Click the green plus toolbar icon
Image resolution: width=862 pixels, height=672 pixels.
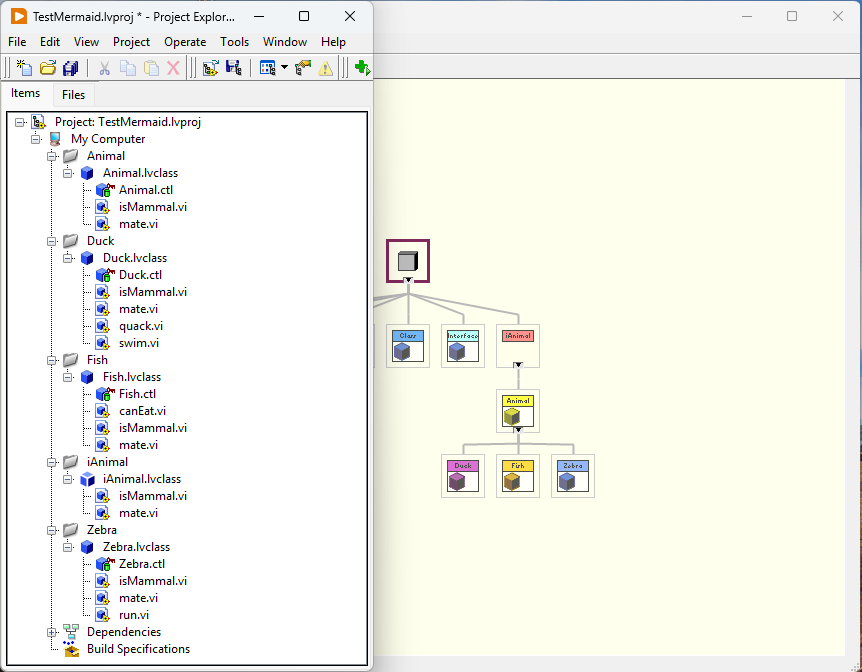click(362, 68)
